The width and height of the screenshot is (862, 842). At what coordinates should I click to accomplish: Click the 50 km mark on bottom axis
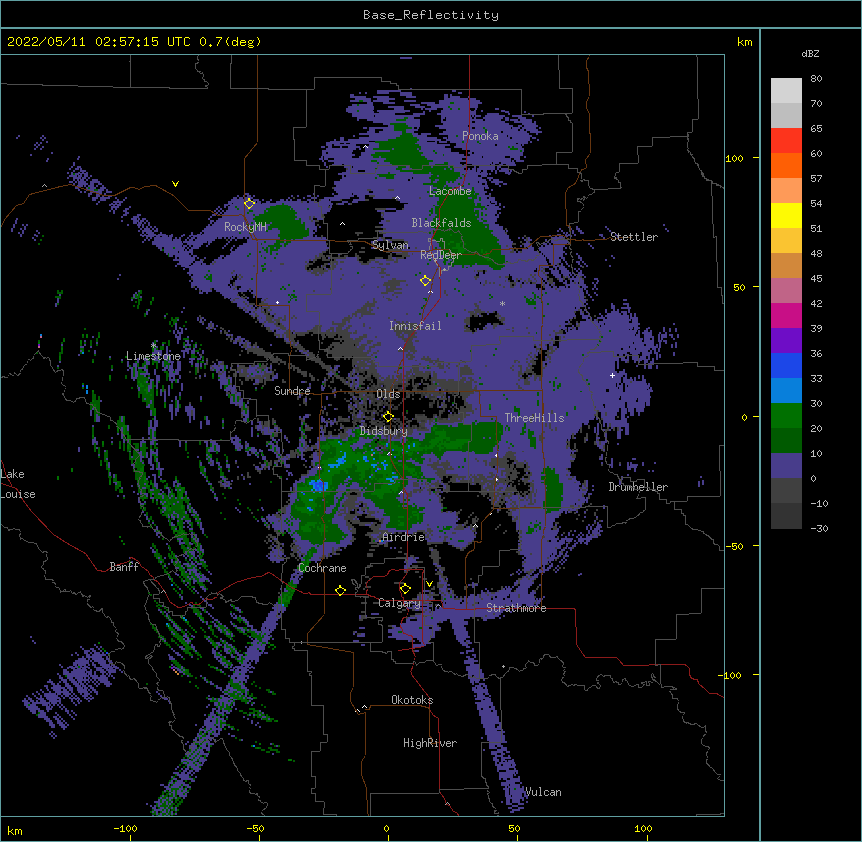coord(514,828)
